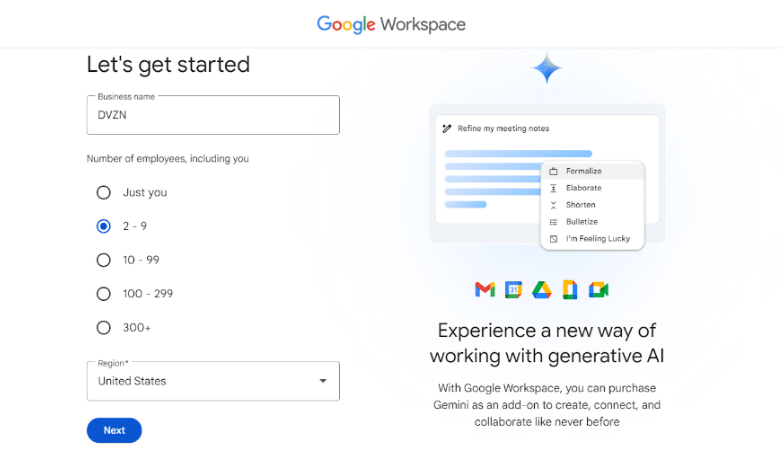Image resolution: width=781 pixels, height=461 pixels.
Task: Open the Region dropdown arrow
Action: [x=323, y=381]
